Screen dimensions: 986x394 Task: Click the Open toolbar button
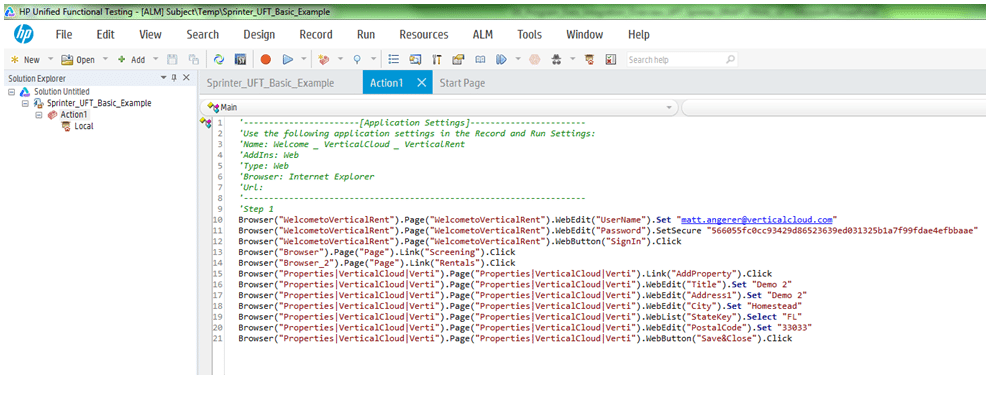tap(78, 60)
